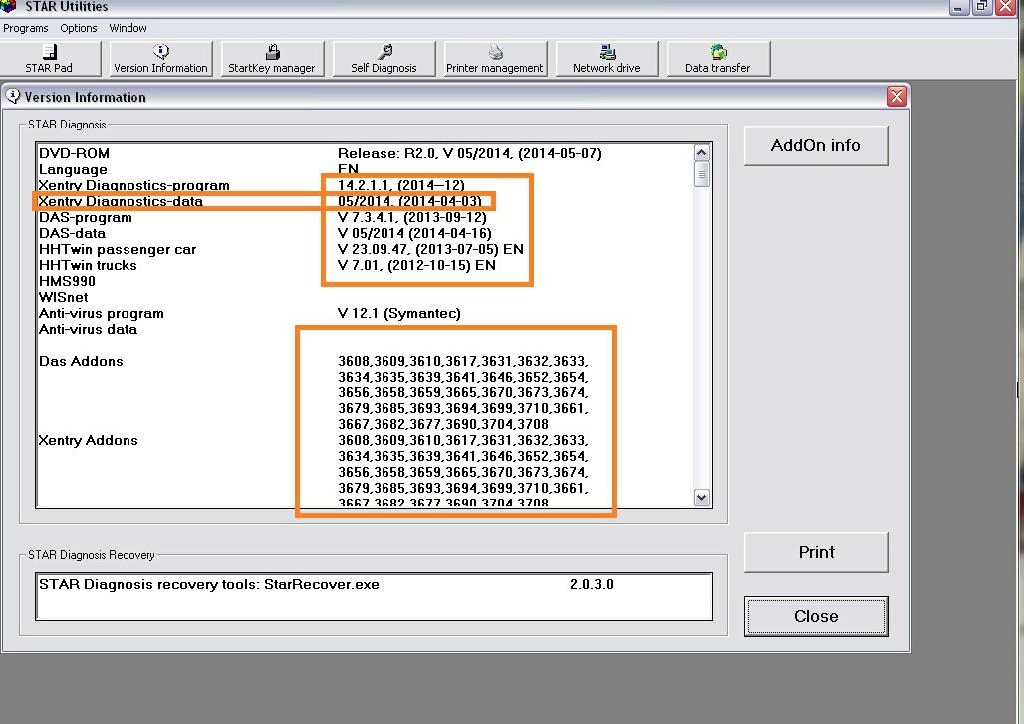Select the Anti-virus program row label
This screenshot has width=1024, height=724.
(101, 313)
